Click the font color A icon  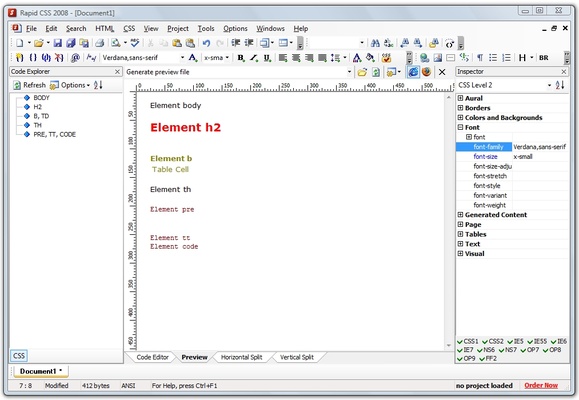[356, 58]
